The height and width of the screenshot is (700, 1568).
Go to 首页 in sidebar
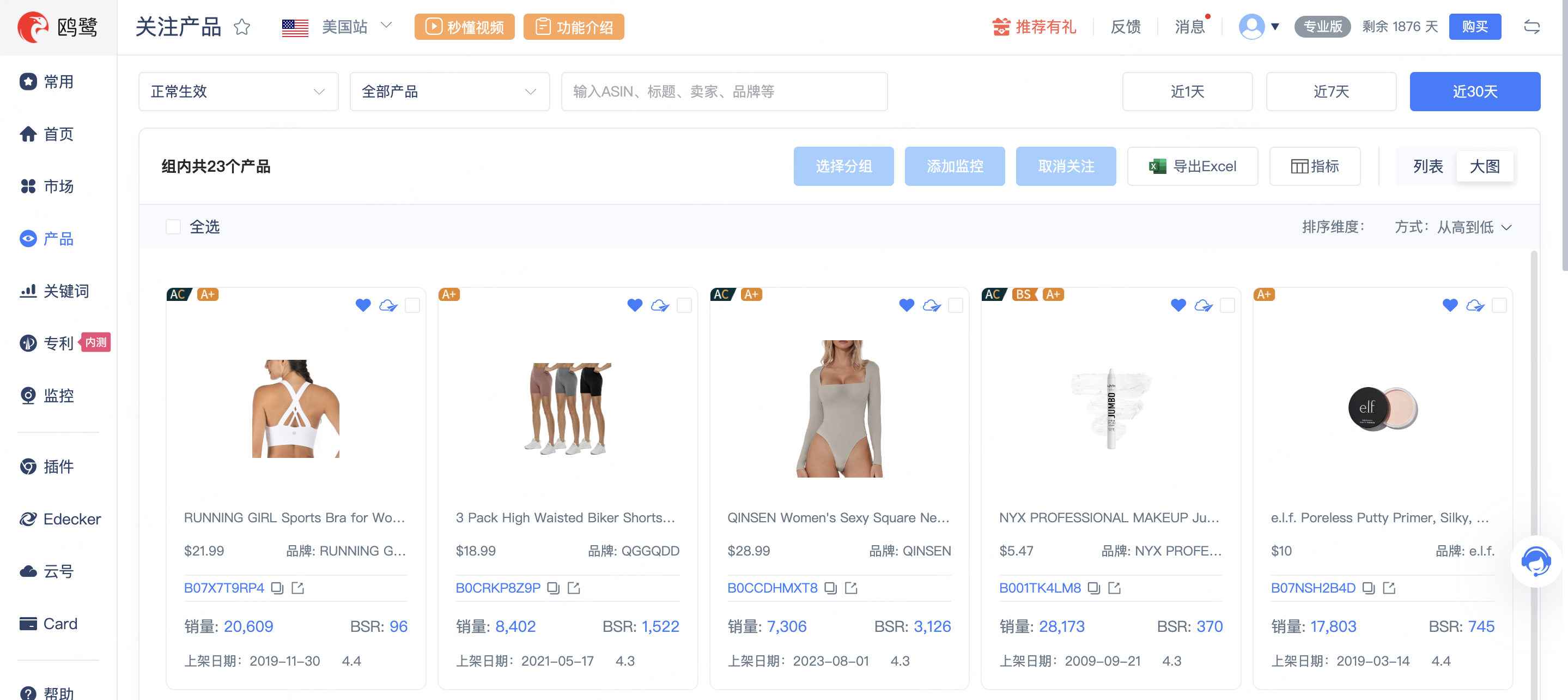click(47, 134)
